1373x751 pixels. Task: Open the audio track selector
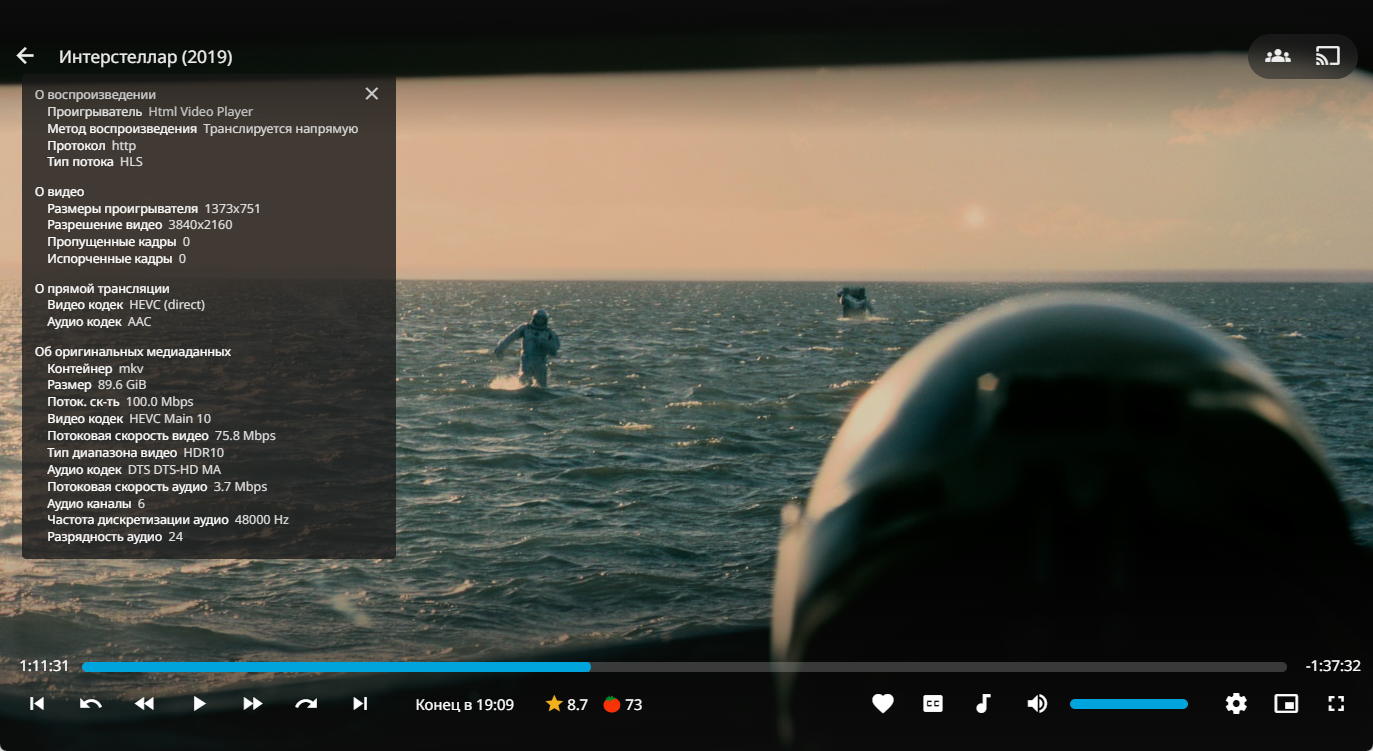(x=983, y=704)
